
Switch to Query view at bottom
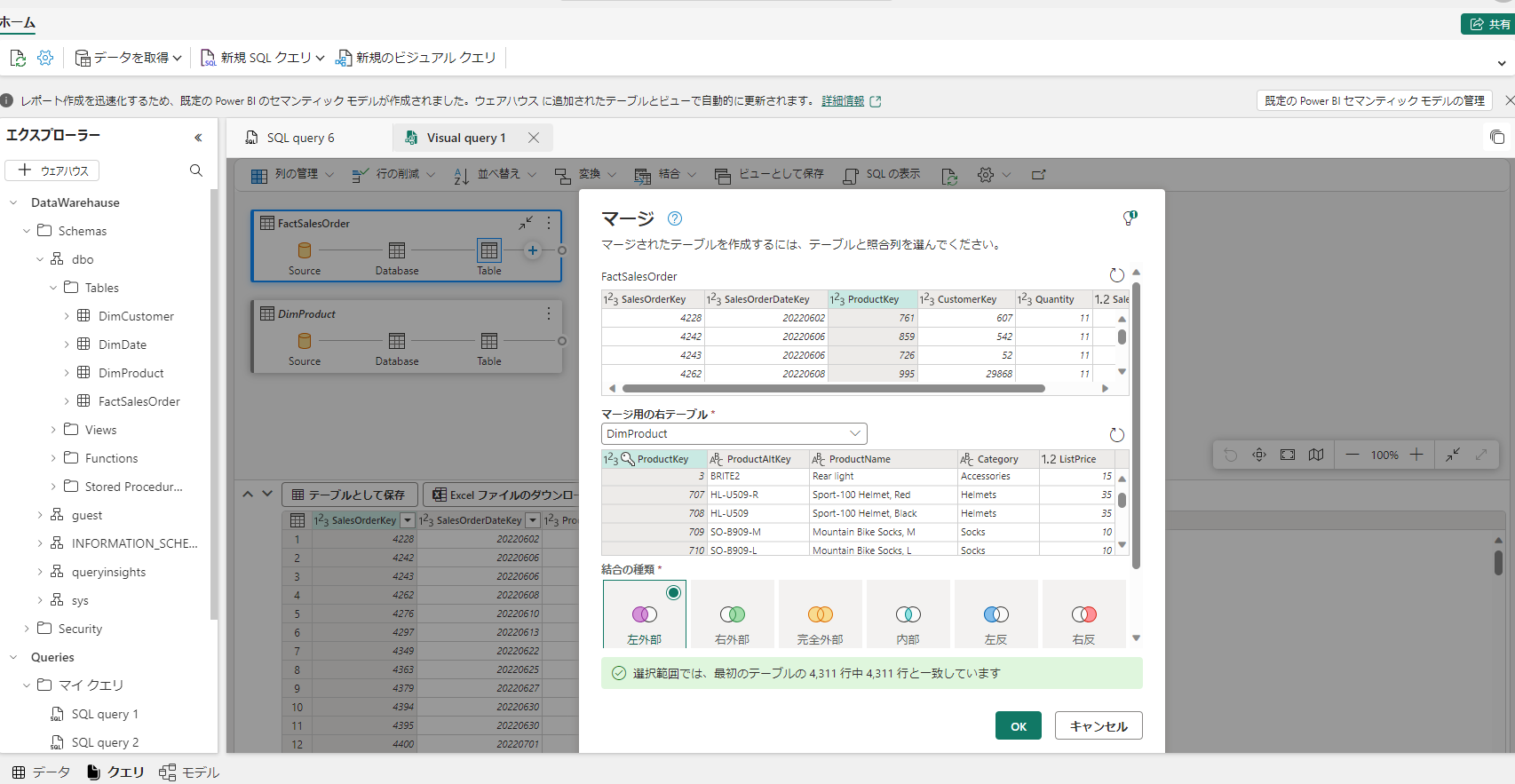(x=115, y=772)
